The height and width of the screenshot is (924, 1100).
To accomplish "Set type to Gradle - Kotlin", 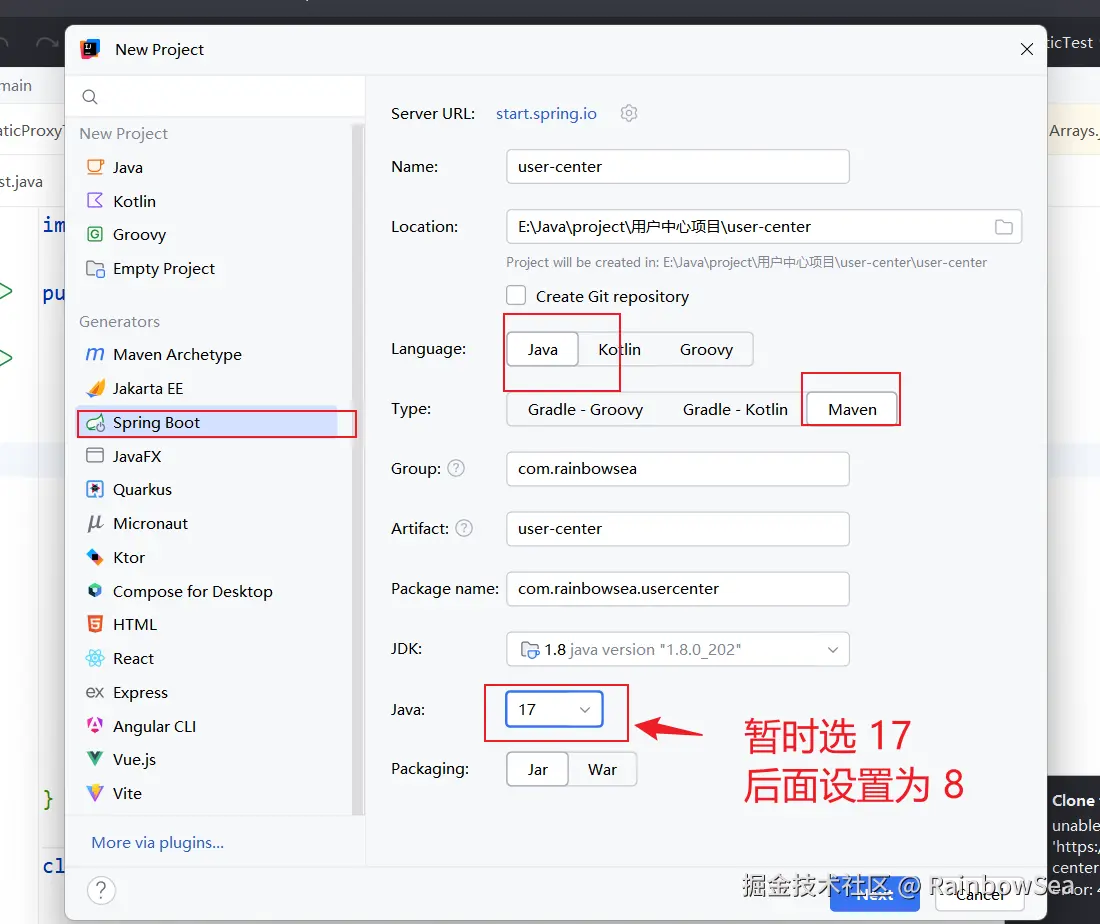I will click(735, 409).
